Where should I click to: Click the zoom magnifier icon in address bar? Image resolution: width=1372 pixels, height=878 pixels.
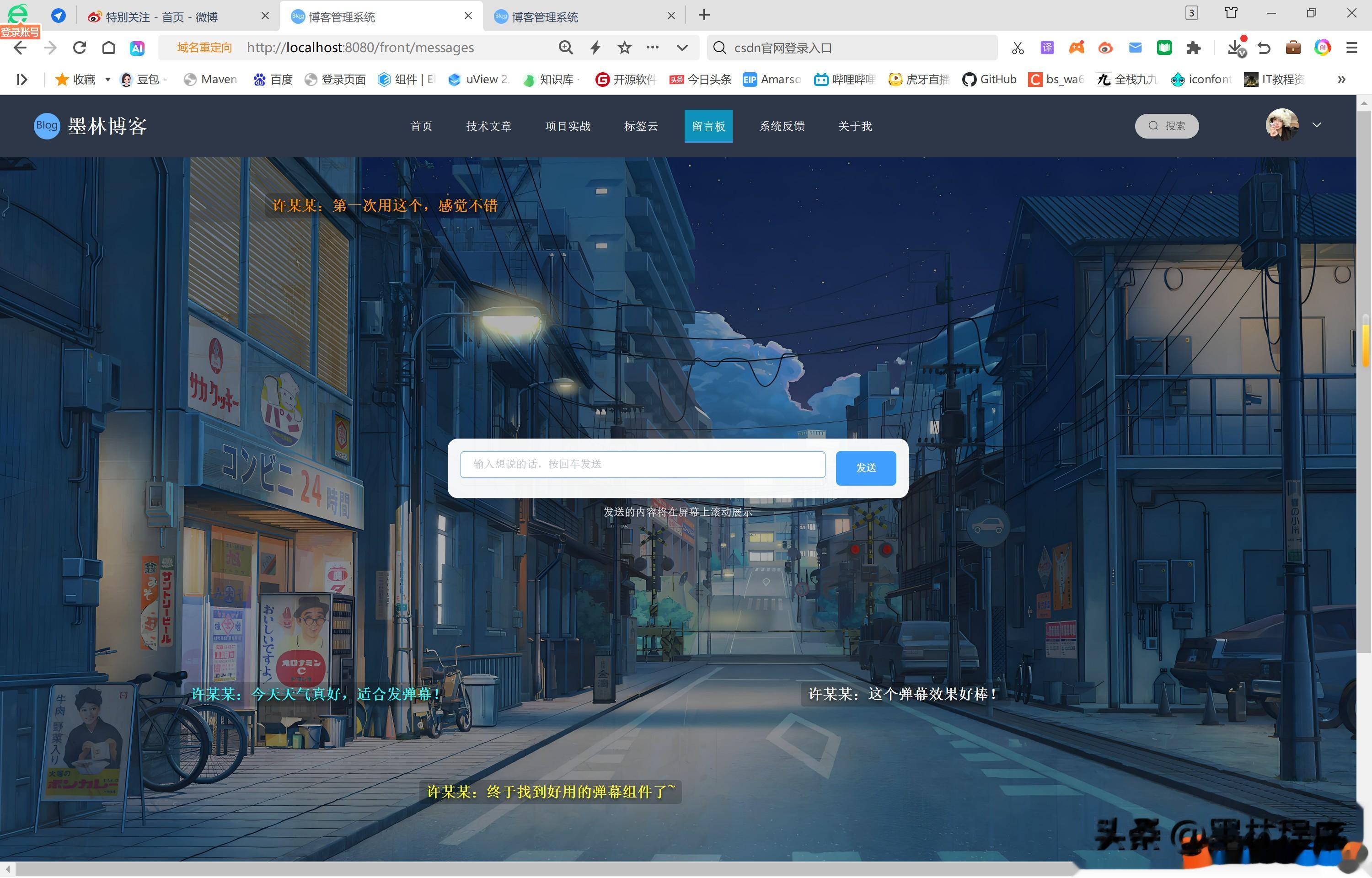(x=565, y=48)
